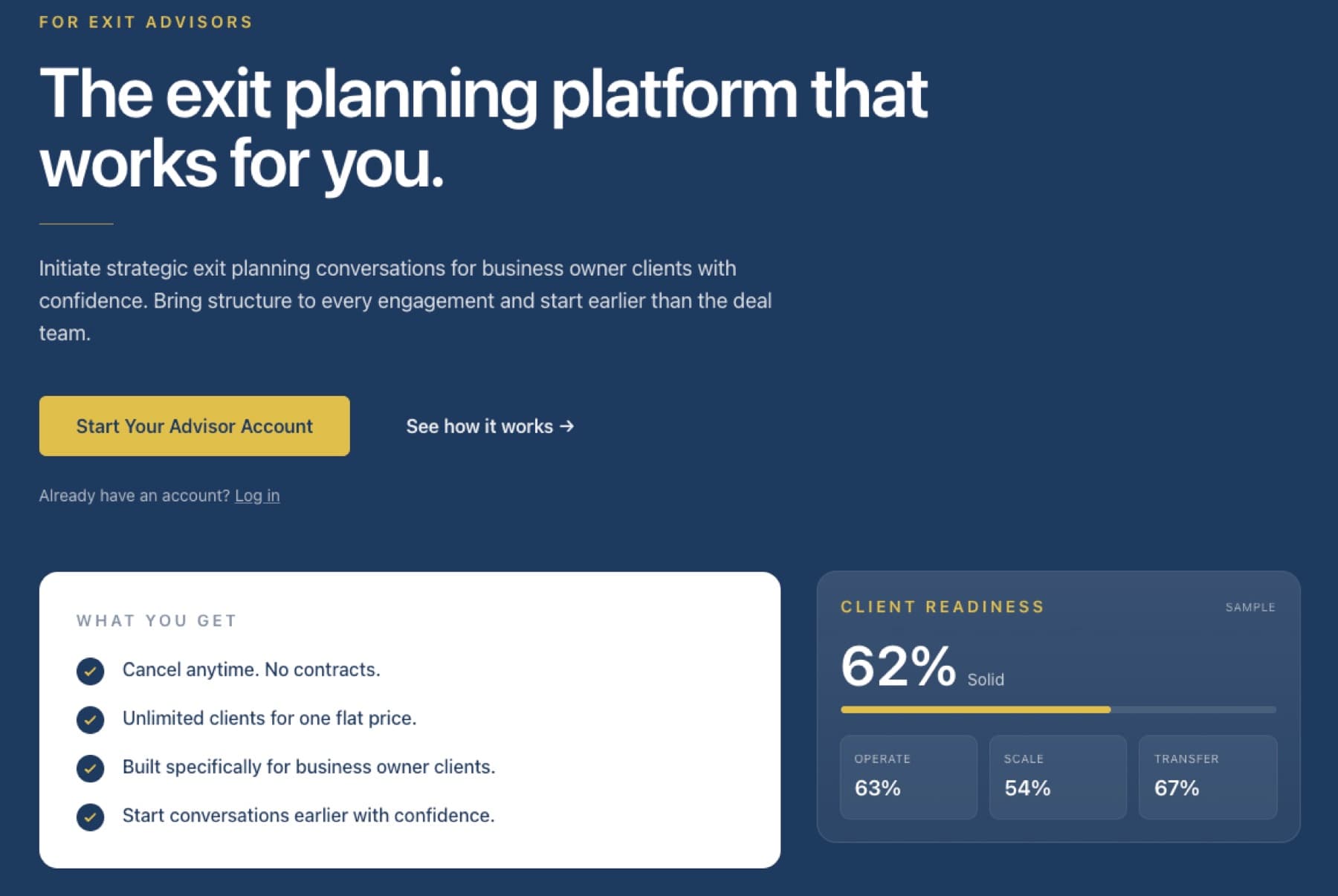Select the OPERATE 63% card
The height and width of the screenshot is (896, 1338).
[908, 776]
